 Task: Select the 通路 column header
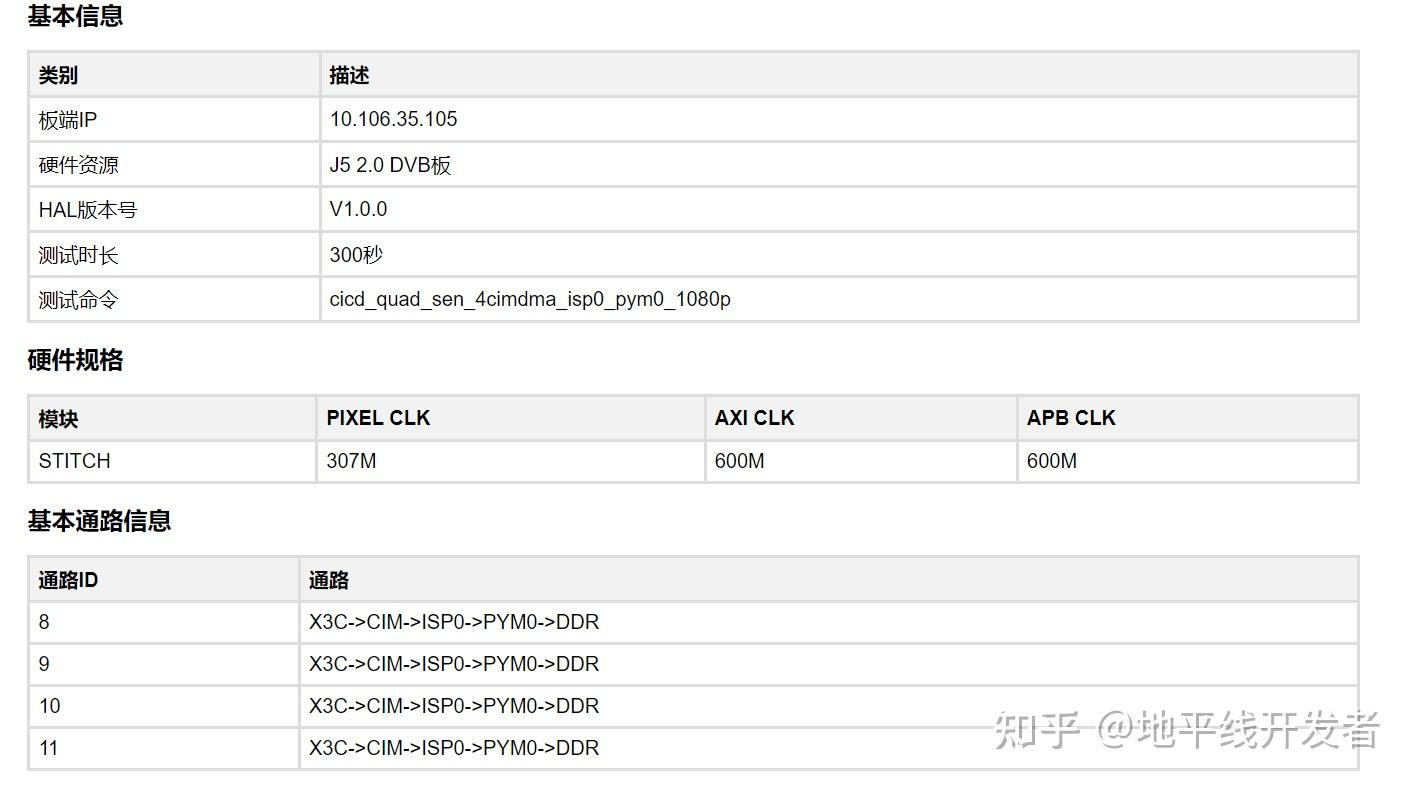(329, 580)
